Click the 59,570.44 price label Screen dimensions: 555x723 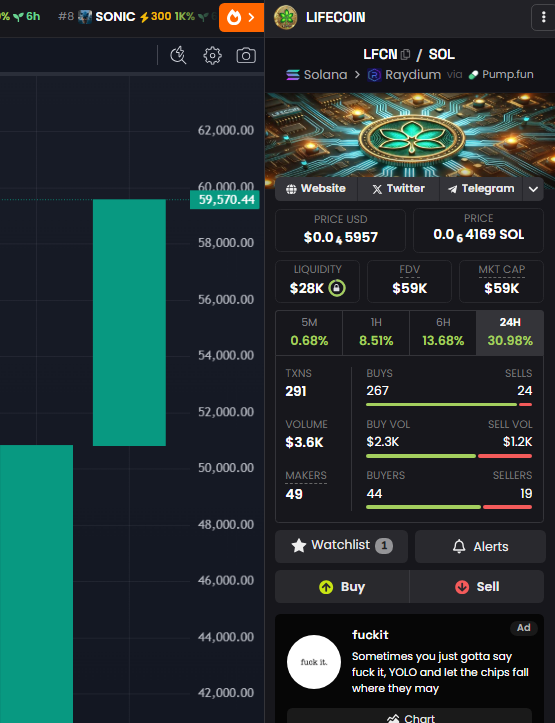tap(225, 200)
